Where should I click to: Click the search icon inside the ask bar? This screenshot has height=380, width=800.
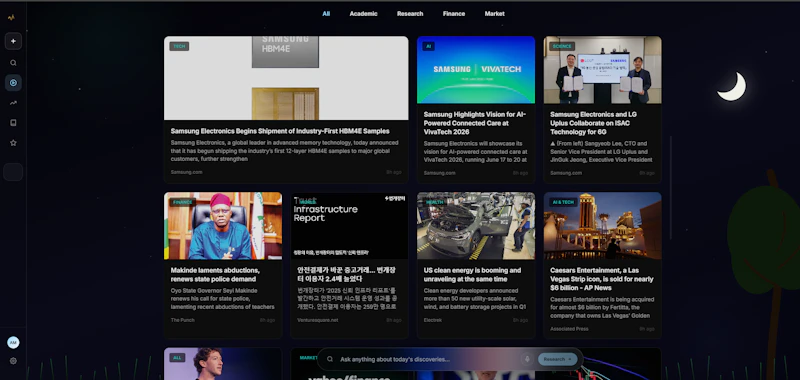pos(330,359)
